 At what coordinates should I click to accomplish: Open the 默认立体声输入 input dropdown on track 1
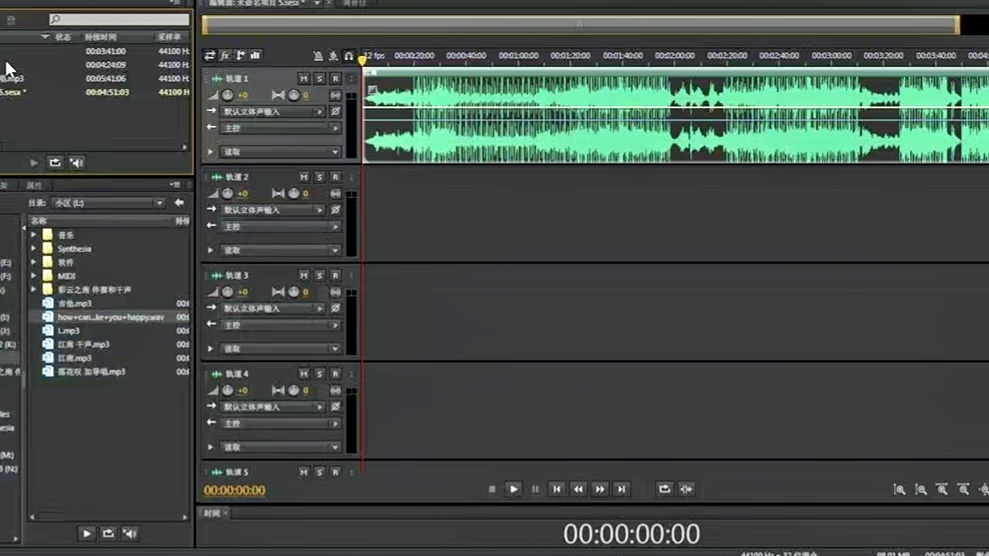coord(273,112)
